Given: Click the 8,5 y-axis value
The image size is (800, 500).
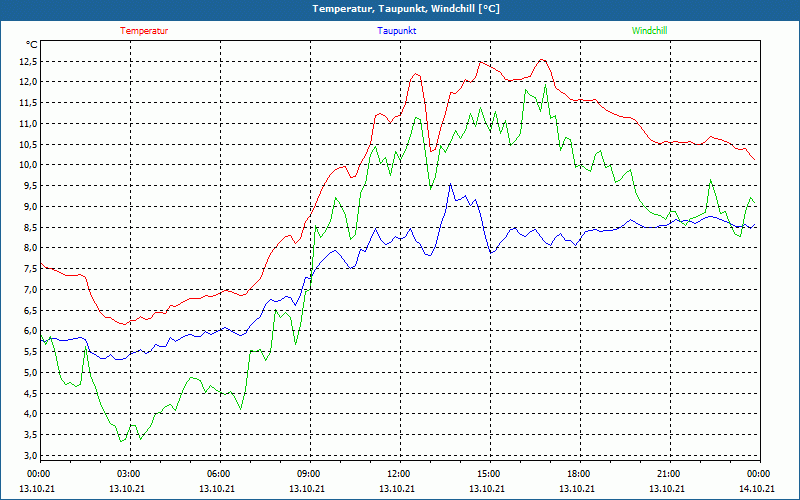Looking at the screenshot, I should 31,227.
